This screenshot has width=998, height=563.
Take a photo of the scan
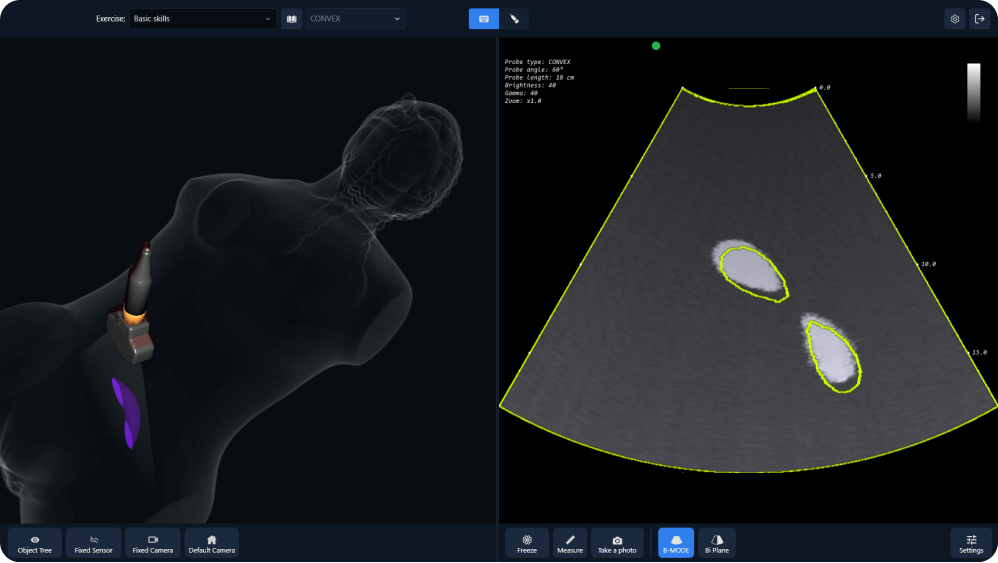pos(617,543)
